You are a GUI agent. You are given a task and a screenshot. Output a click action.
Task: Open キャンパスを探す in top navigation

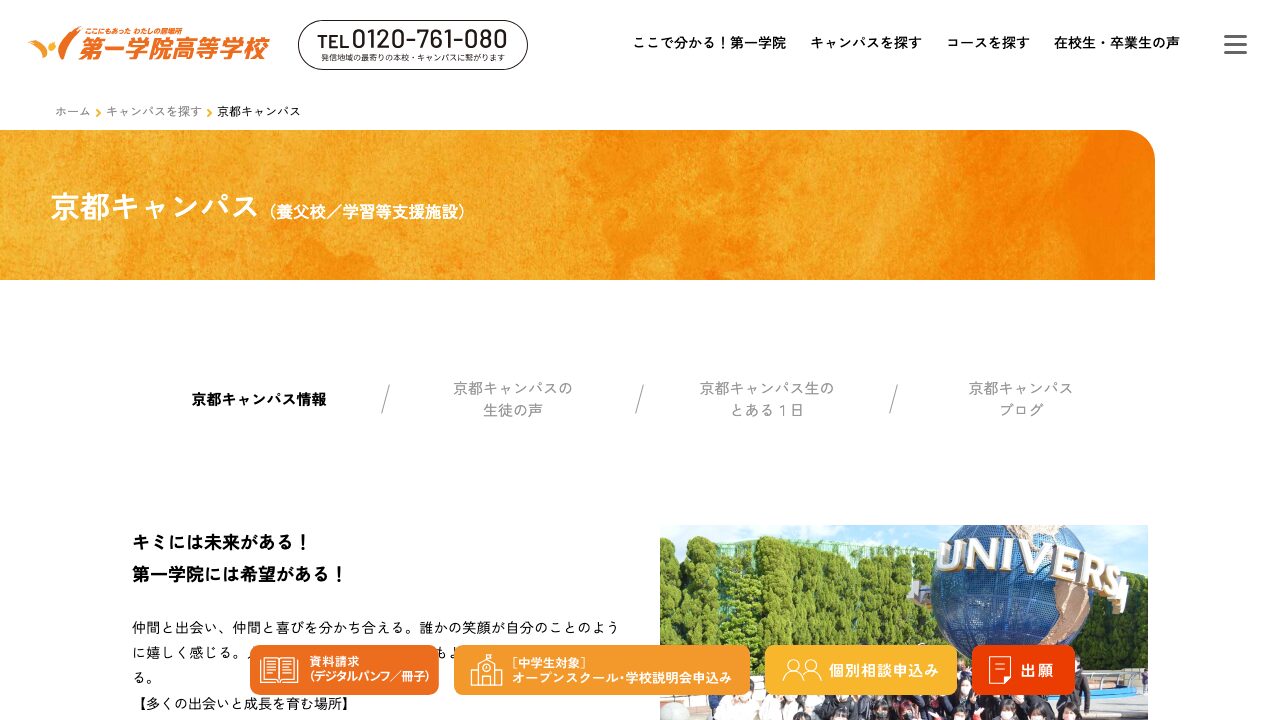click(866, 43)
